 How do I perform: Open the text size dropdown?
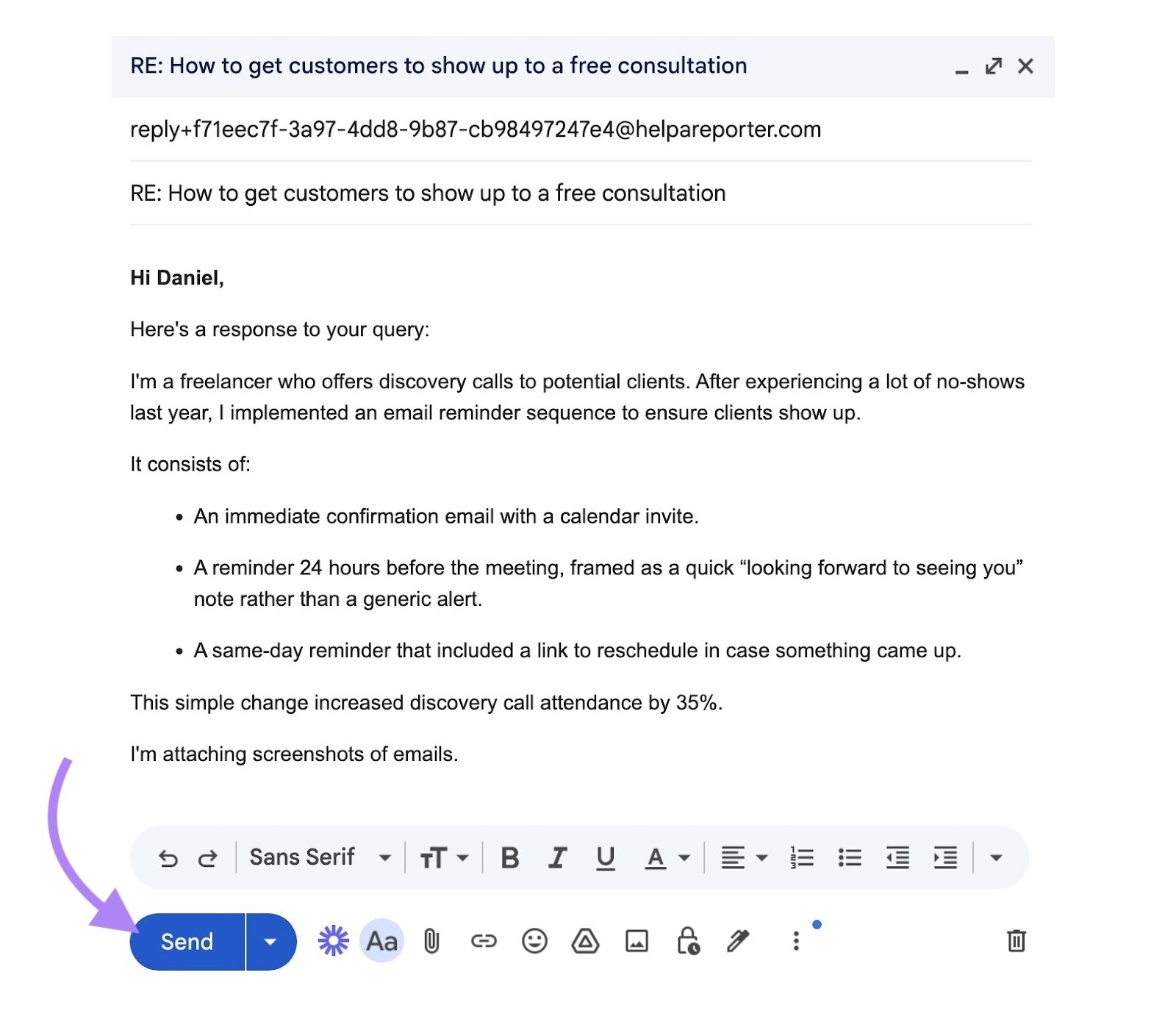(x=441, y=857)
